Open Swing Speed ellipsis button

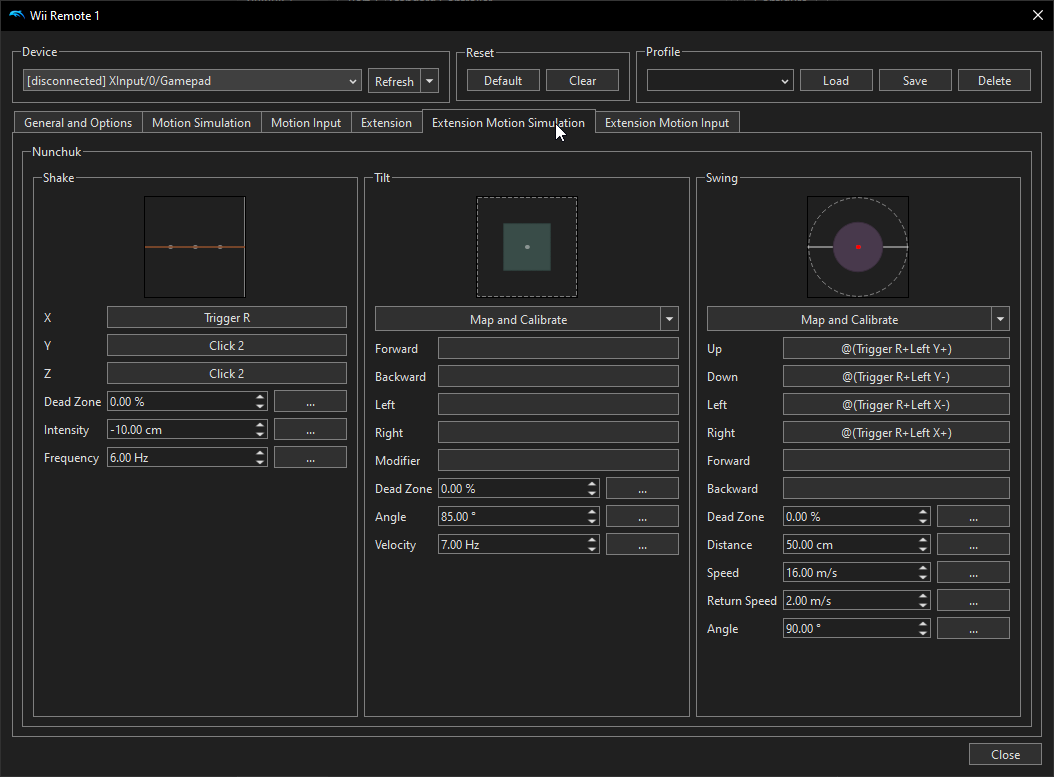pos(973,573)
